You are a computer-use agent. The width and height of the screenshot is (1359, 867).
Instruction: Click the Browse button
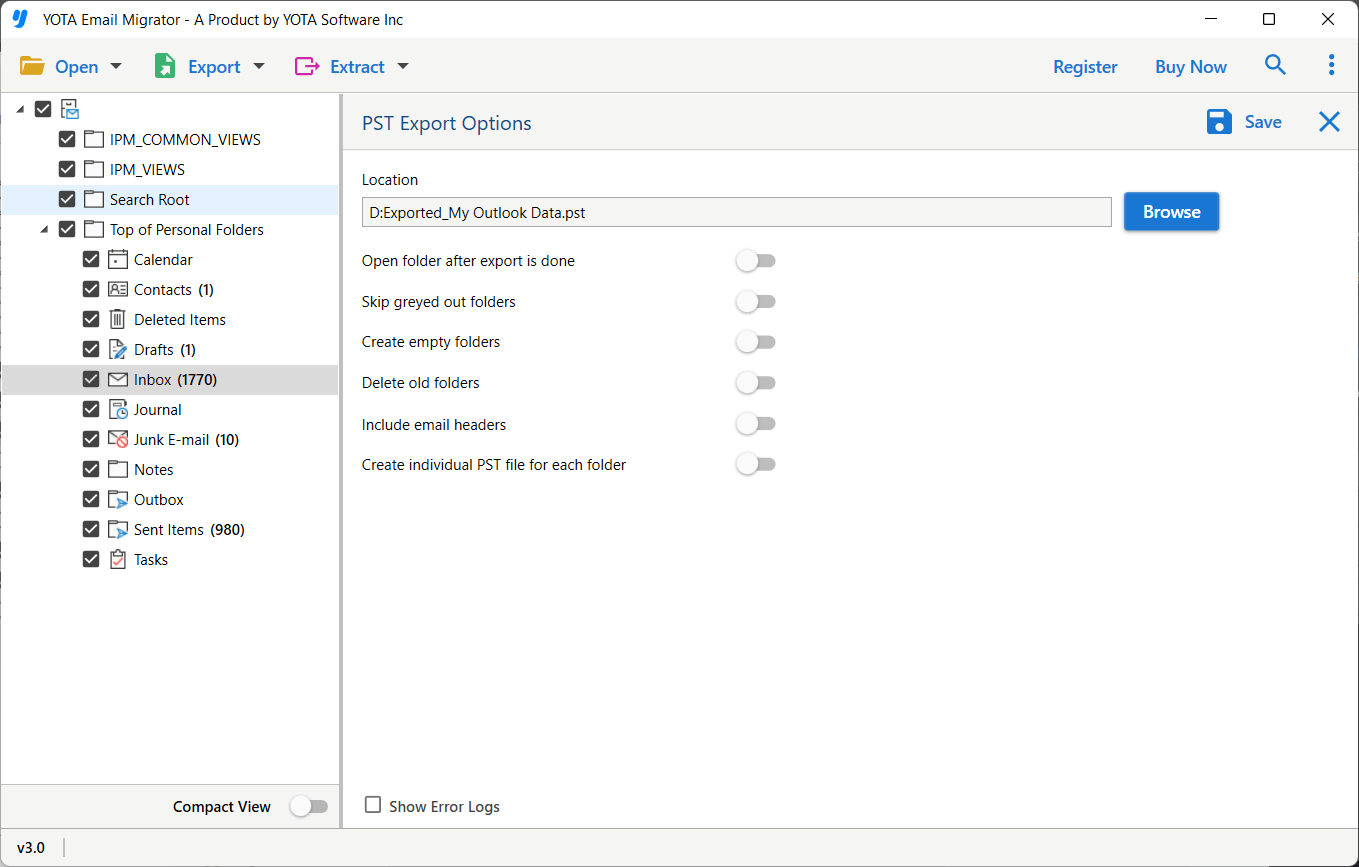tap(1171, 211)
